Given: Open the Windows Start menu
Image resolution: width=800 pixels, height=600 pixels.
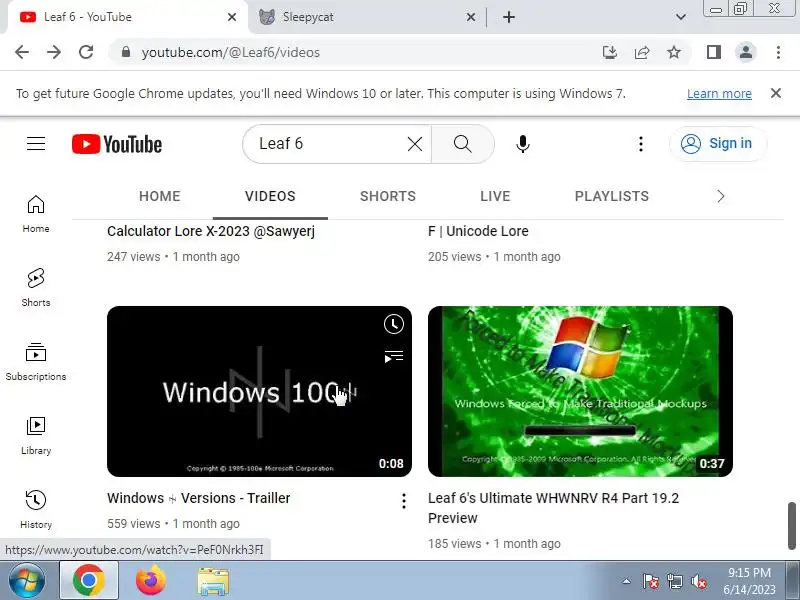Looking at the screenshot, I should coord(27,581).
